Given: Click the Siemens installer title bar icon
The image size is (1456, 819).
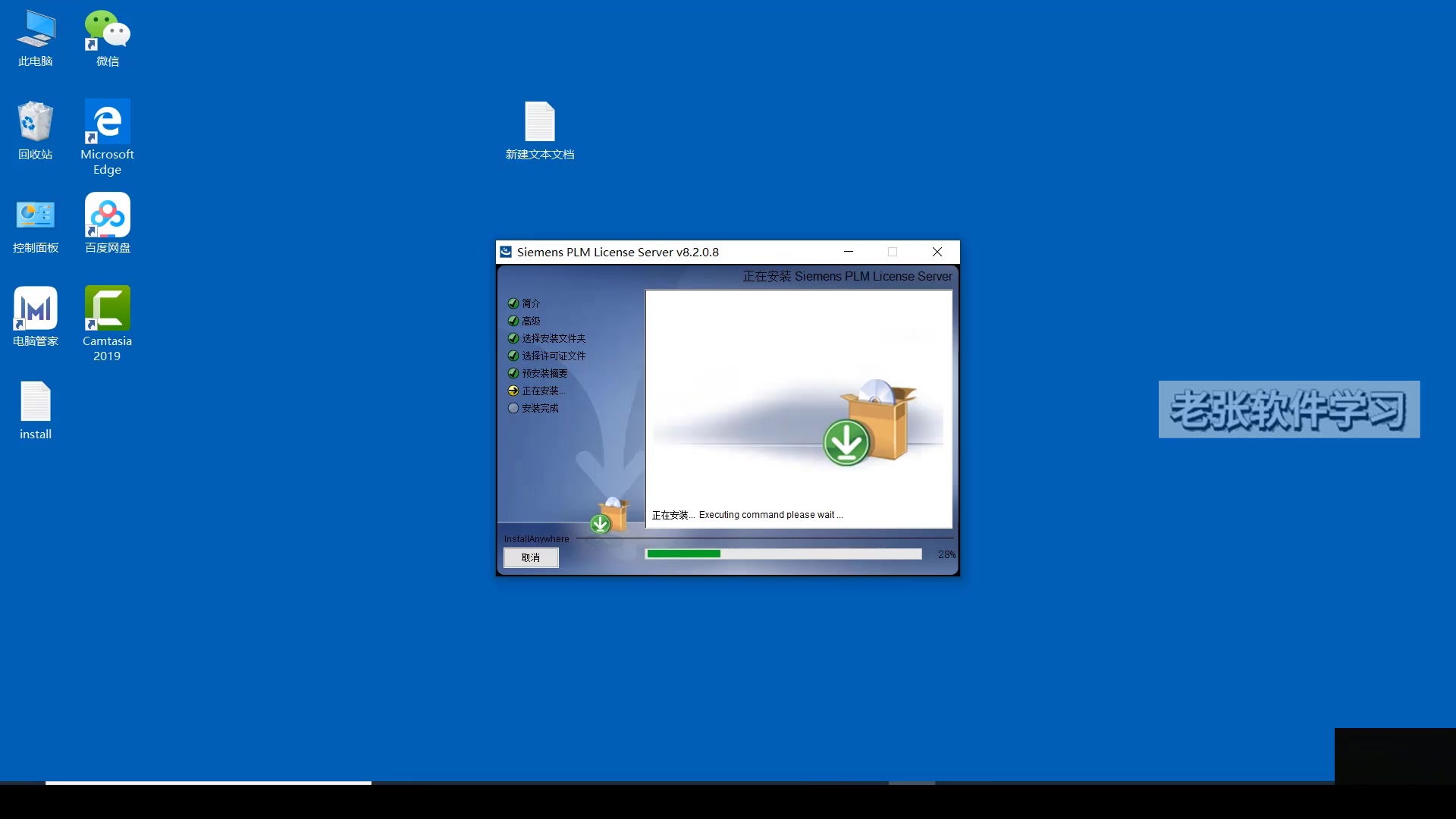Looking at the screenshot, I should [x=506, y=252].
